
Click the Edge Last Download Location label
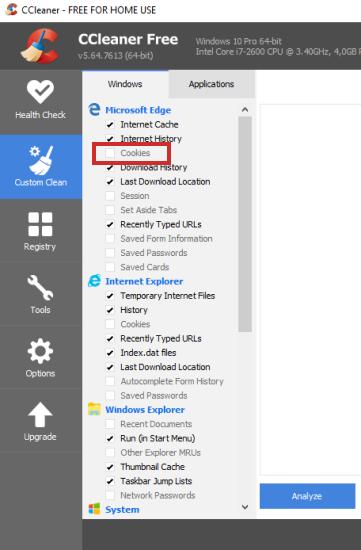pyautogui.click(x=165, y=182)
